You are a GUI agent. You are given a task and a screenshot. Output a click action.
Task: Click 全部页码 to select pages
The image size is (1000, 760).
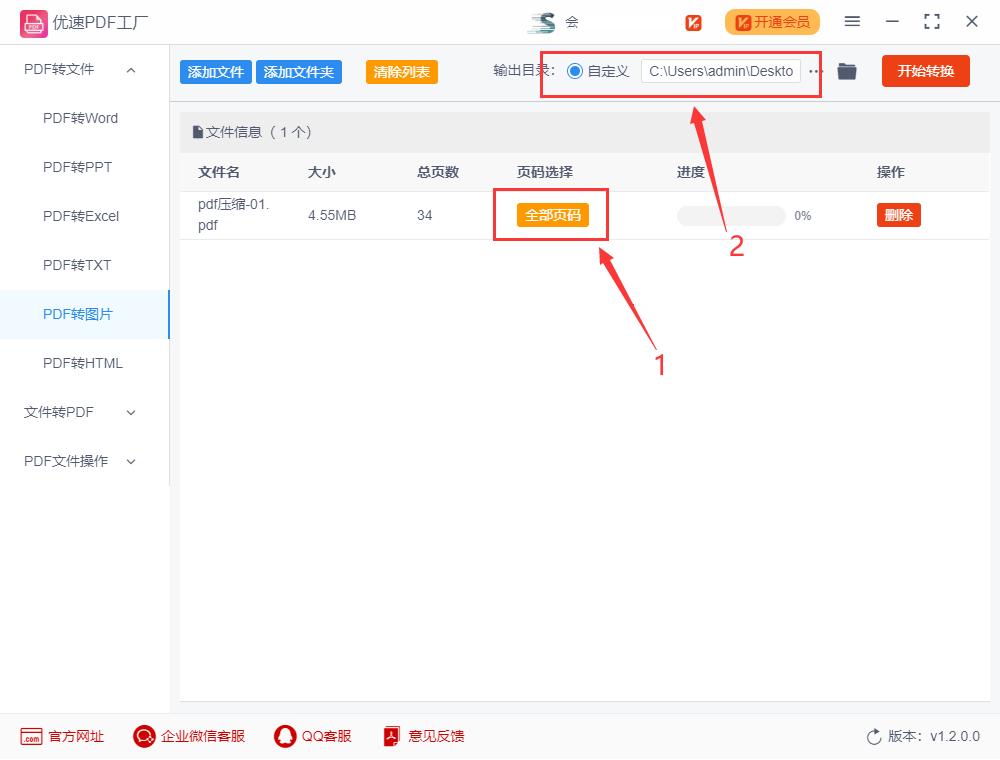point(550,214)
